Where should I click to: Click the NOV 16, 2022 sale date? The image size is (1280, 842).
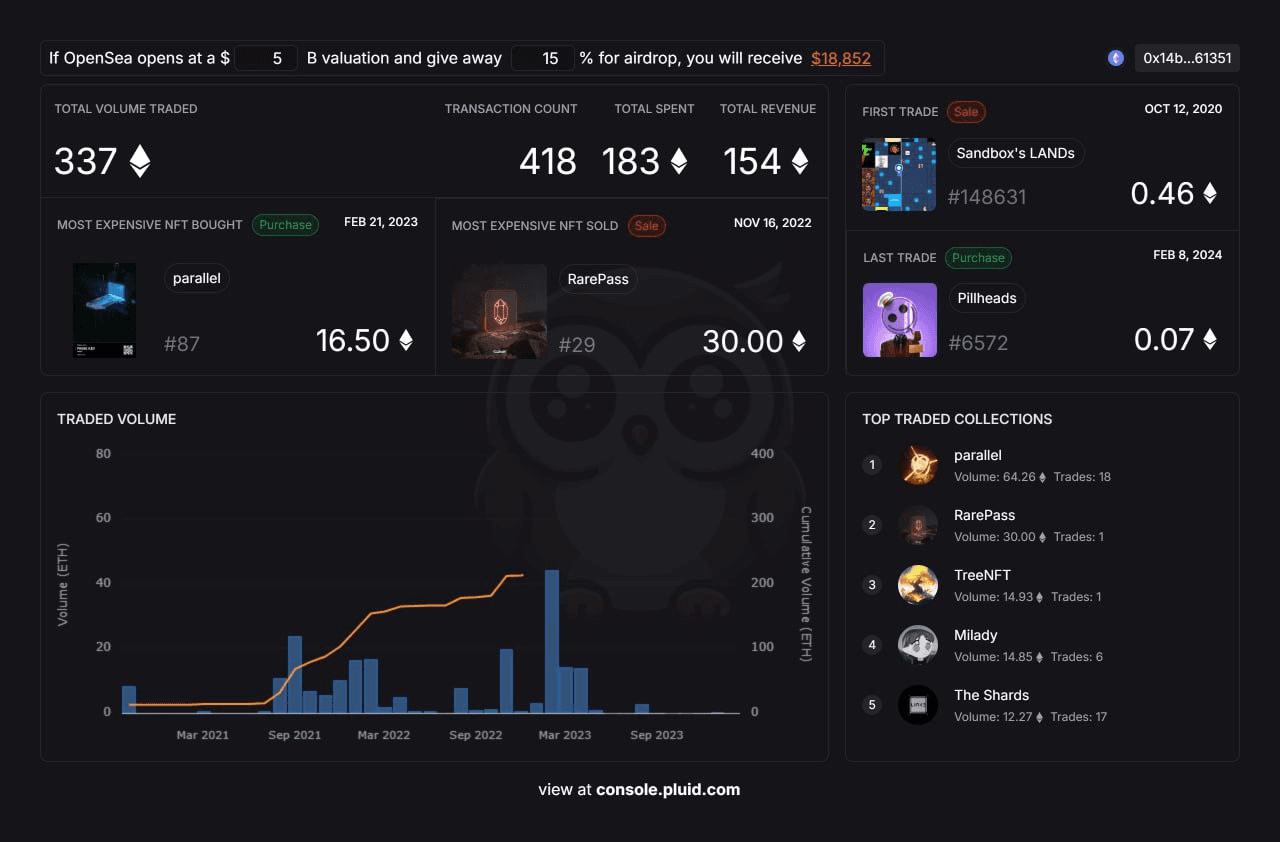[773, 223]
